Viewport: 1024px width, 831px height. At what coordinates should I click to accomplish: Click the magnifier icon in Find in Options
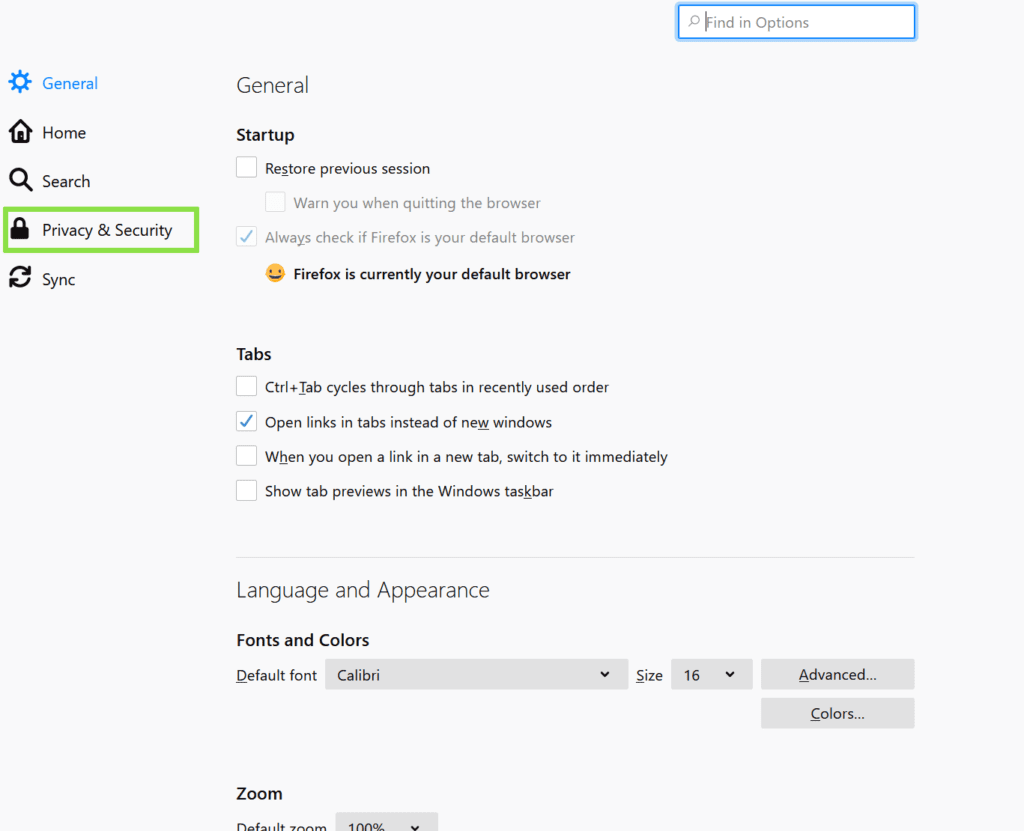(x=693, y=22)
